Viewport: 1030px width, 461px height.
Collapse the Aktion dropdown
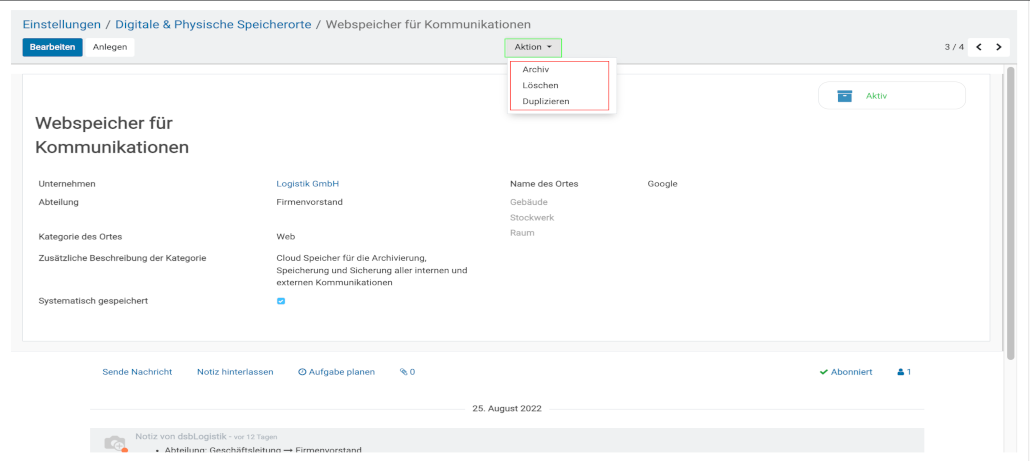click(x=533, y=47)
